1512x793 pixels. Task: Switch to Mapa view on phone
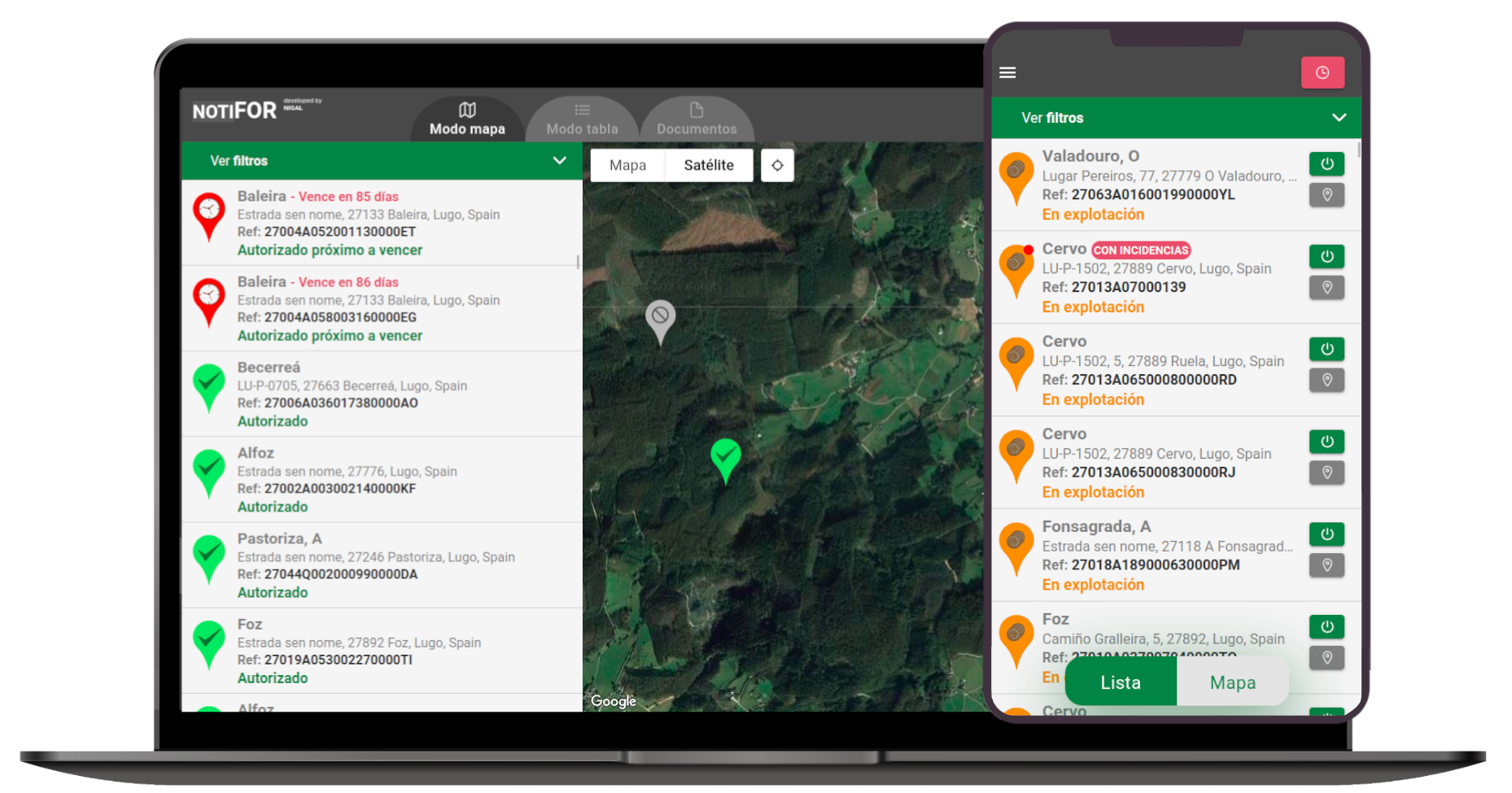point(1232,682)
